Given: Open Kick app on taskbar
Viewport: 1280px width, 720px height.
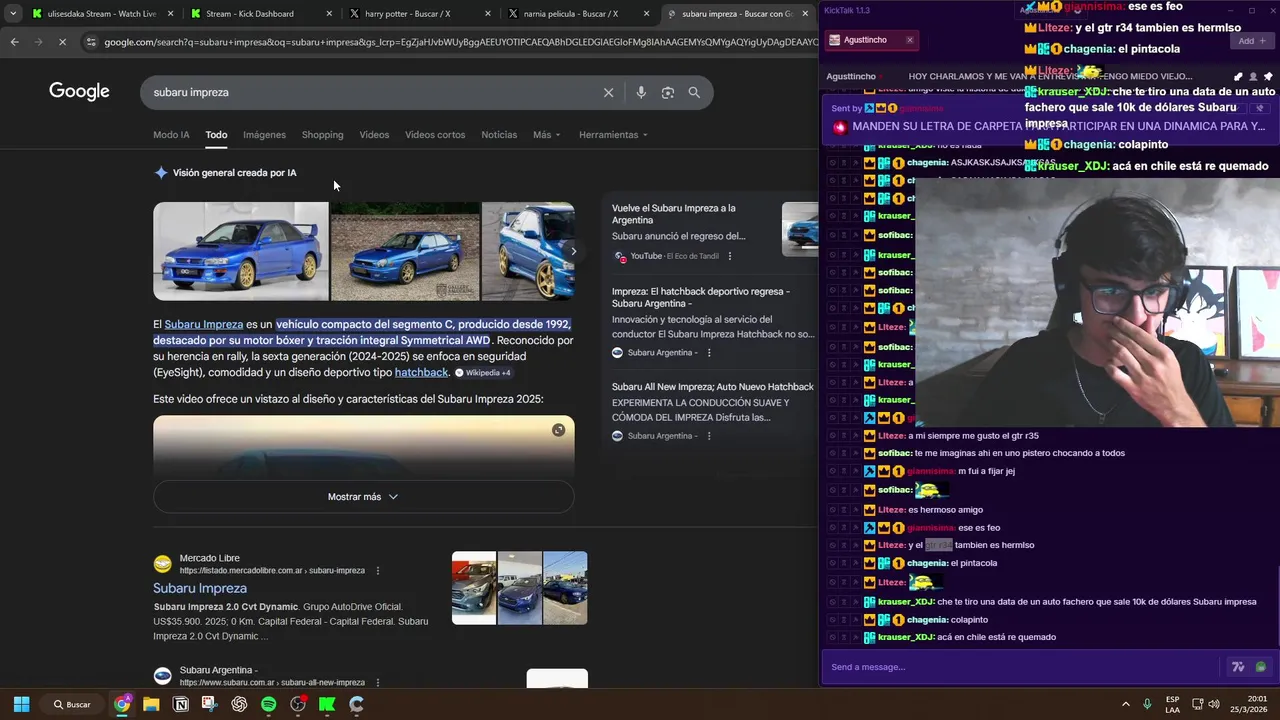Looking at the screenshot, I should [327, 704].
